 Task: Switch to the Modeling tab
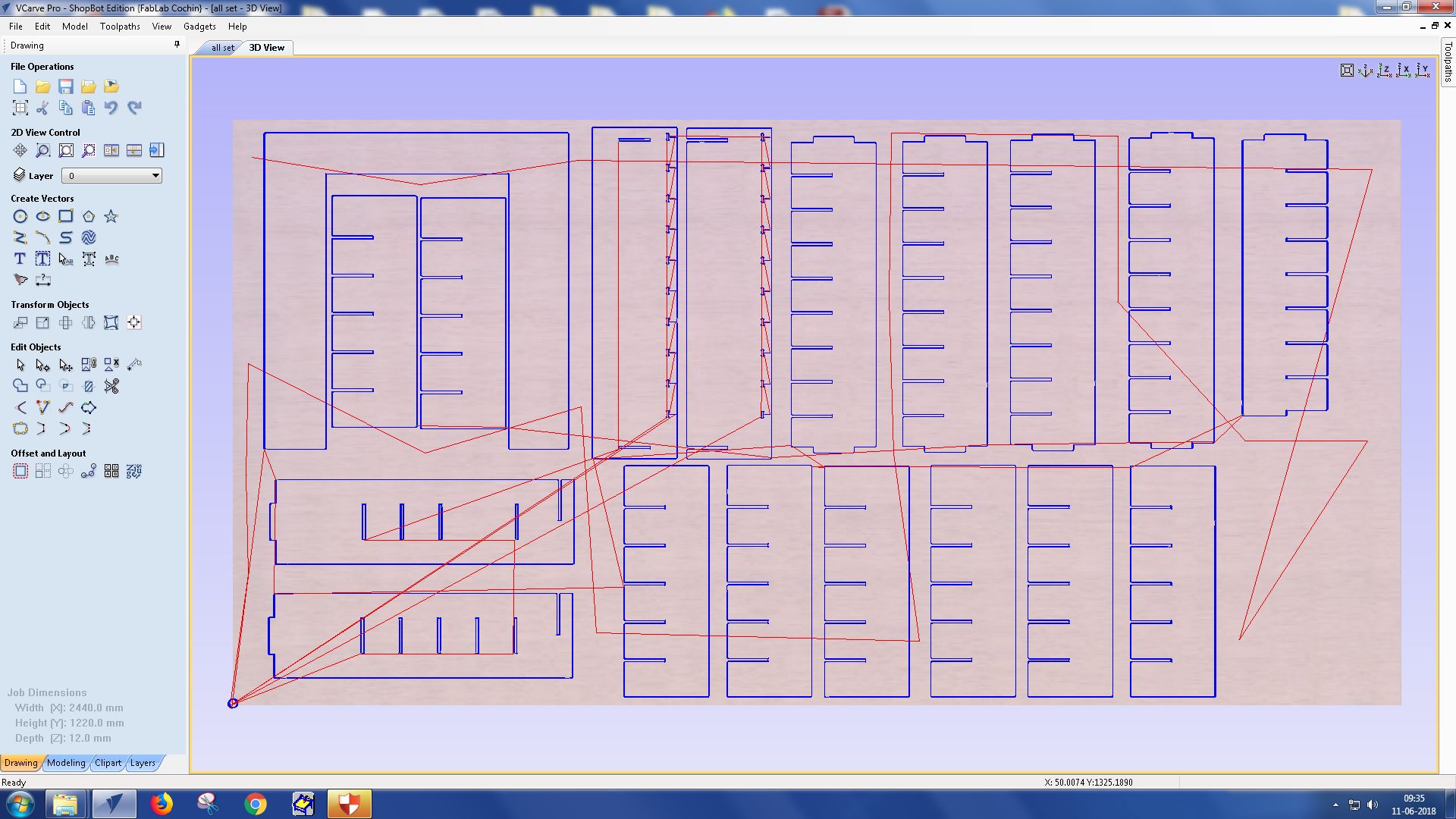[66, 763]
